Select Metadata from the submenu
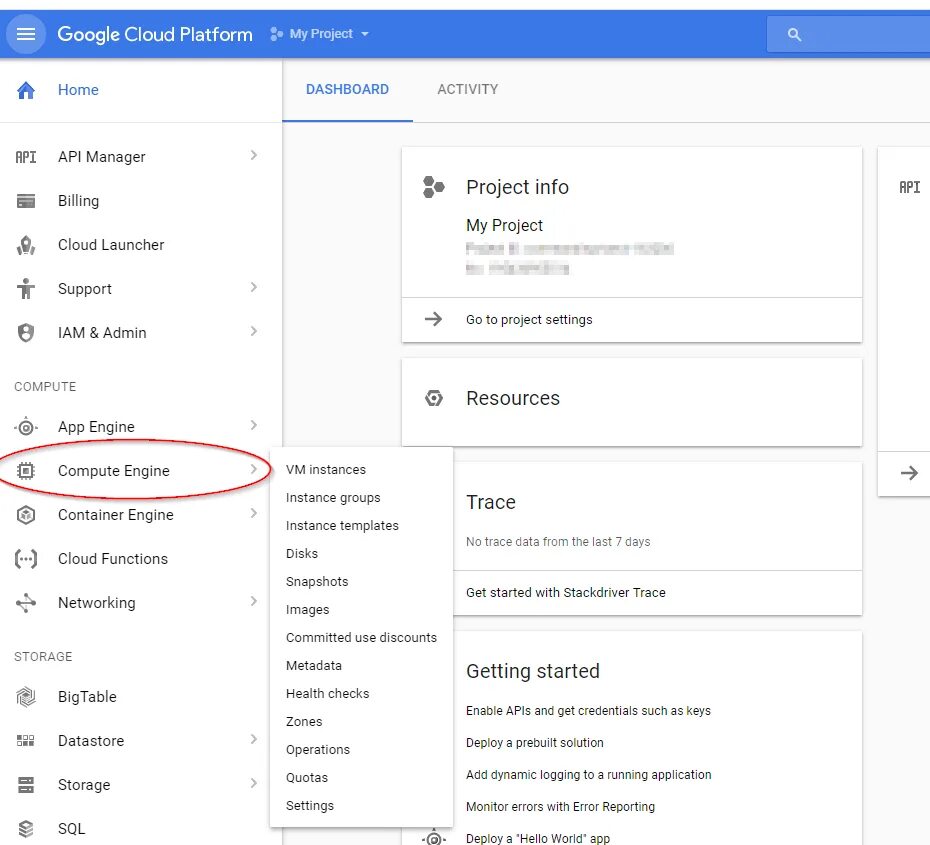The height and width of the screenshot is (845, 930). [x=314, y=666]
